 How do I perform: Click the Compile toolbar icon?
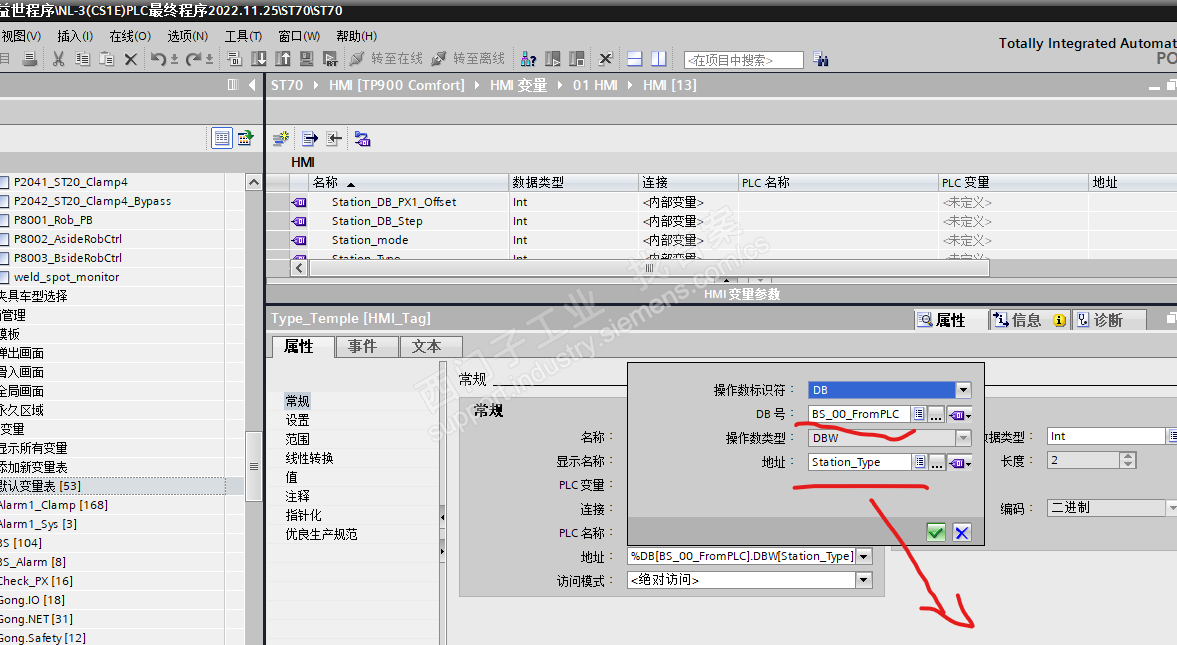[234, 59]
